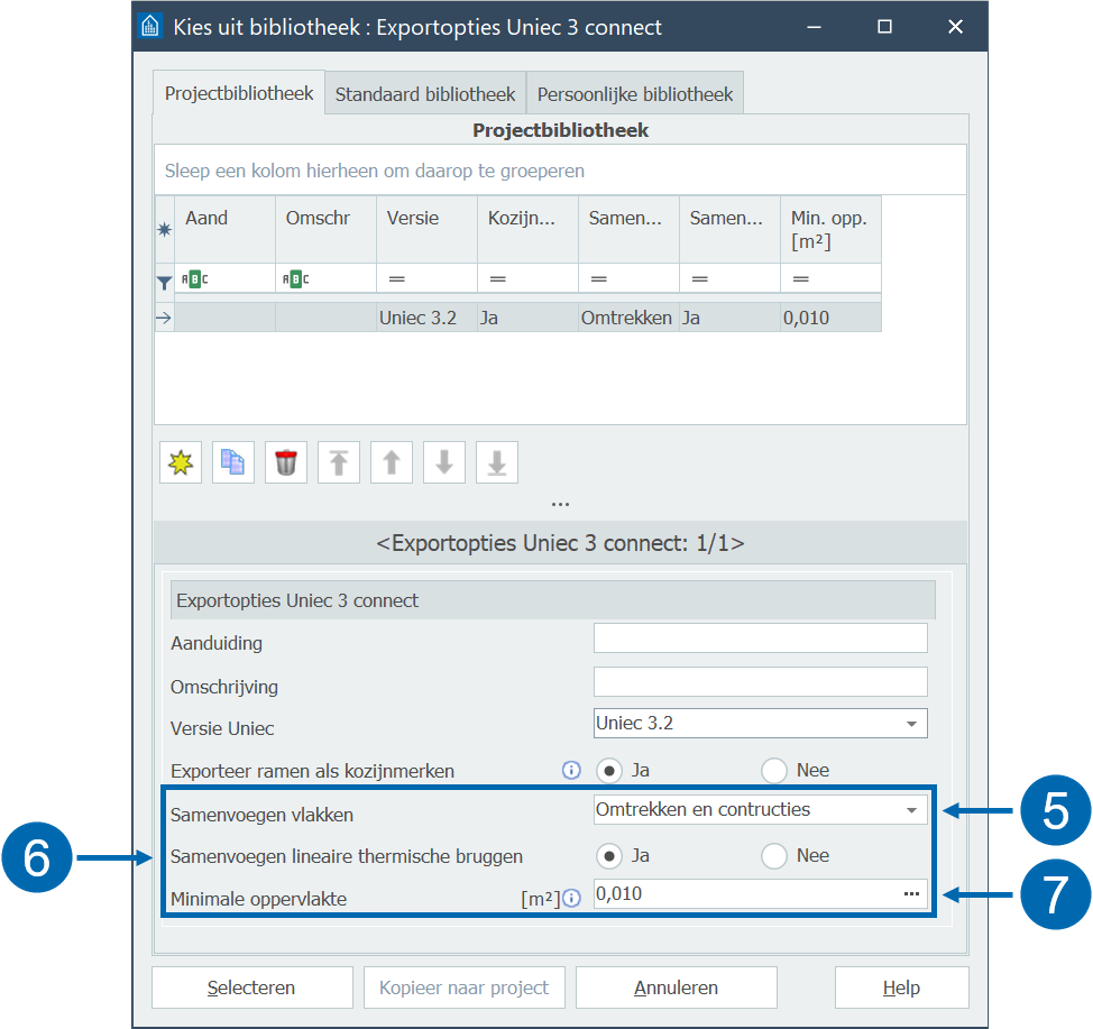This screenshot has width=1093, height=1029.
Task: Click info icon next to Minimale oppervlakte
Action: pos(572,898)
